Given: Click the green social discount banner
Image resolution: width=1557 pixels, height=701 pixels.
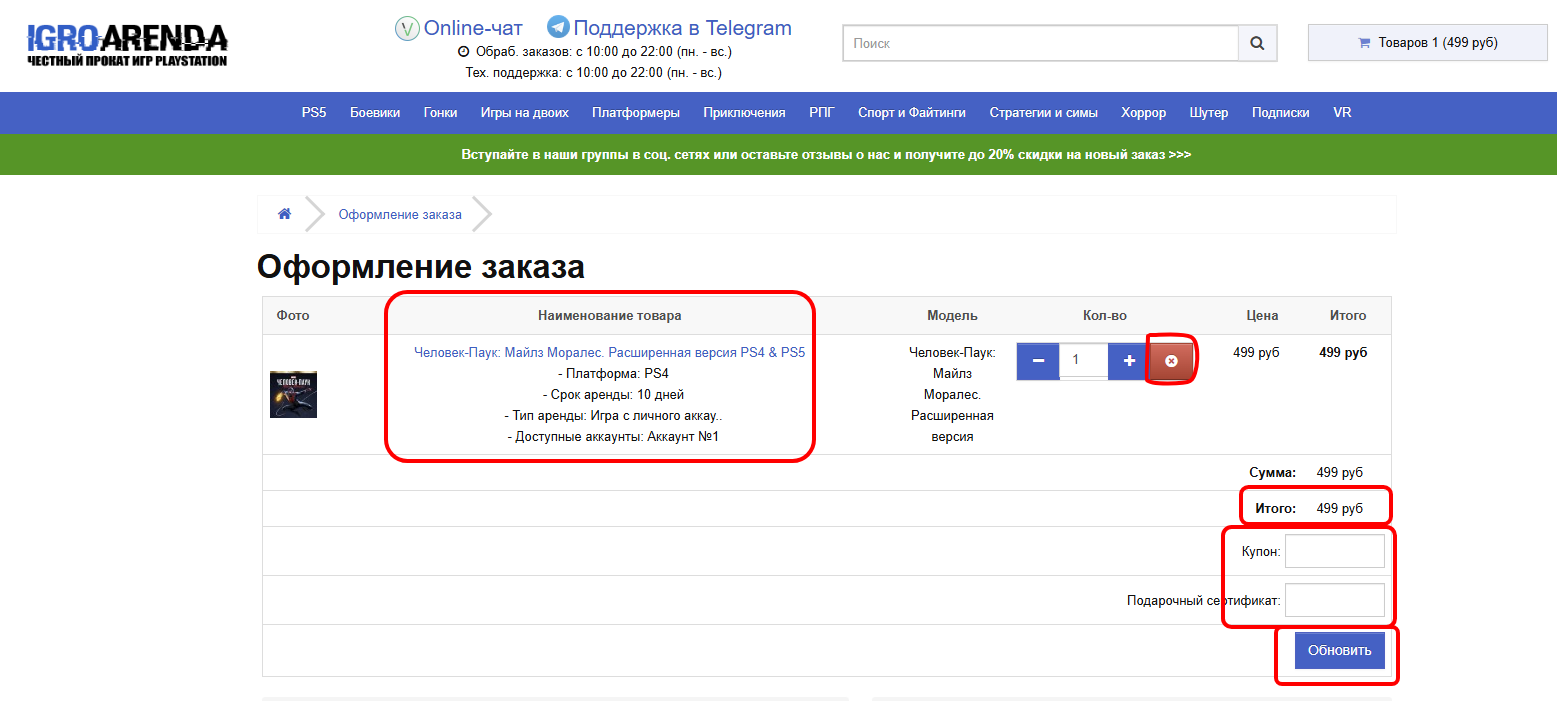Looking at the screenshot, I should coord(826,155).
